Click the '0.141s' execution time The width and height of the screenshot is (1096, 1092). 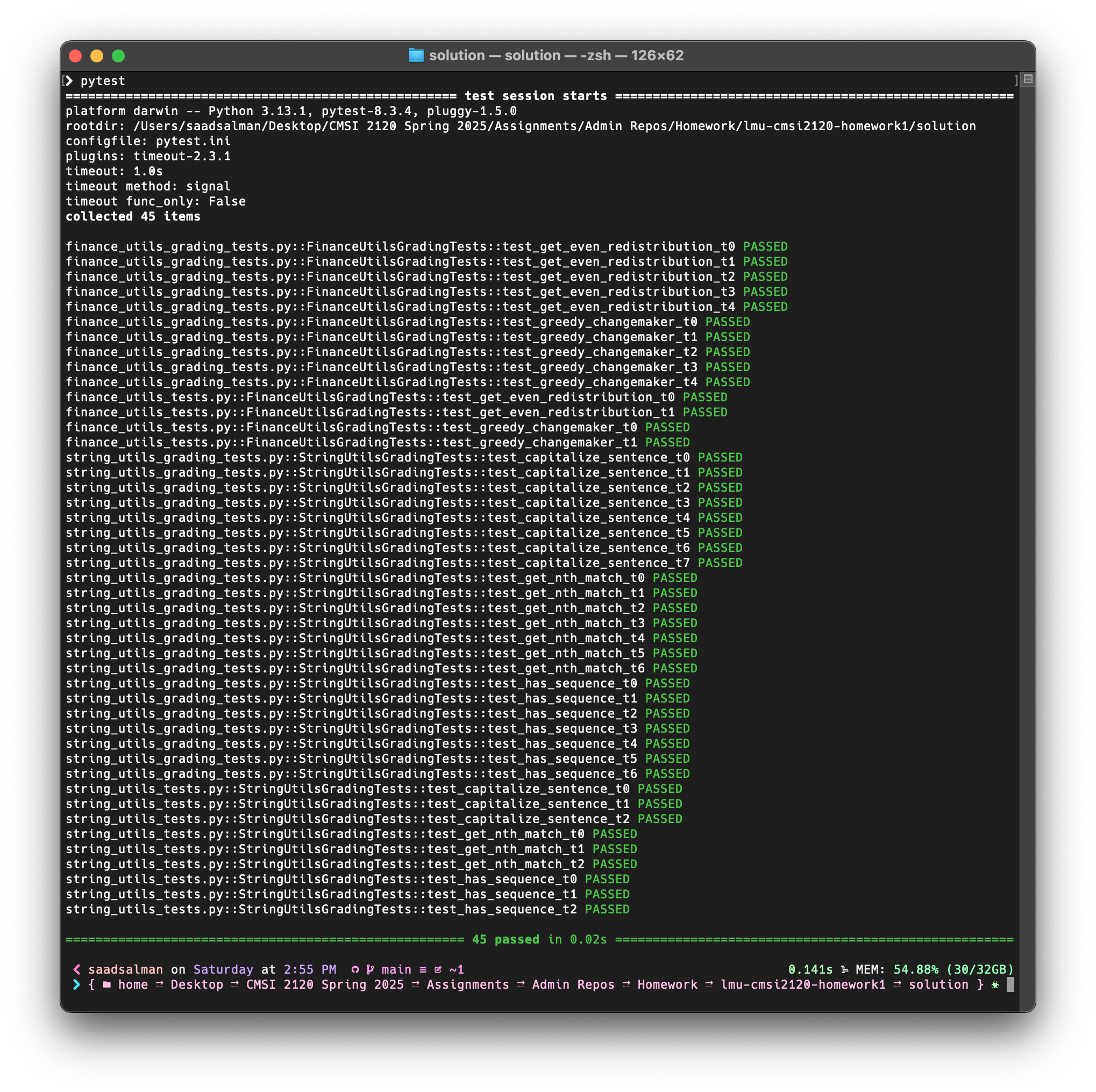pyautogui.click(x=810, y=969)
